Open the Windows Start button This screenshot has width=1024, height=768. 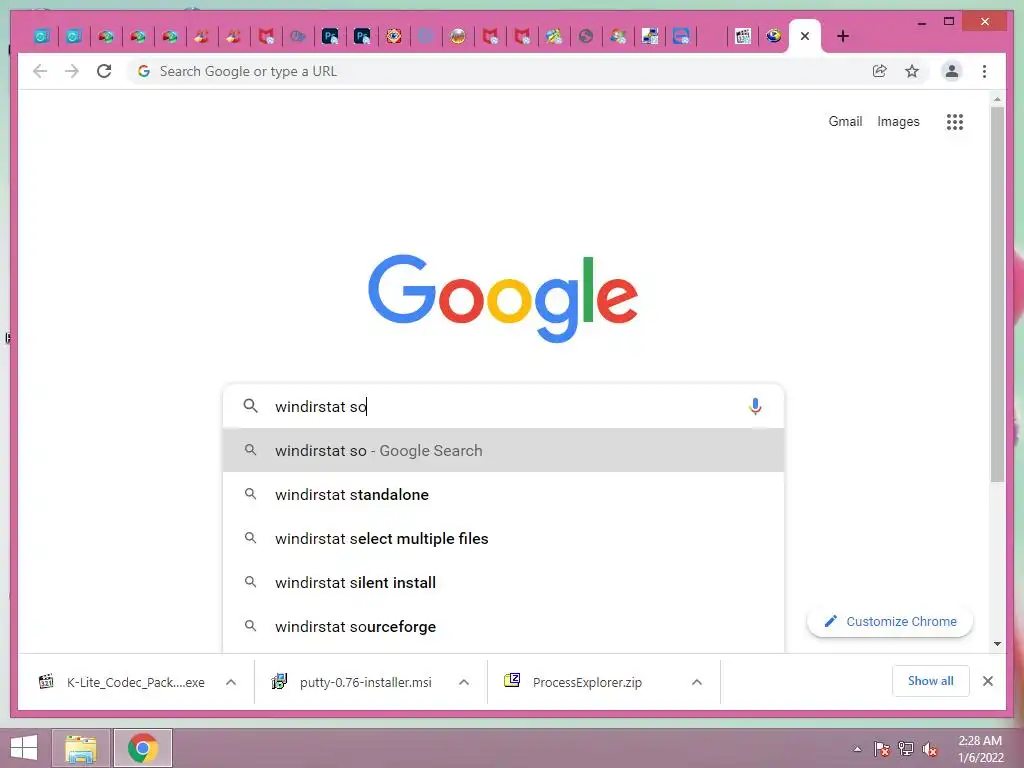[24, 748]
